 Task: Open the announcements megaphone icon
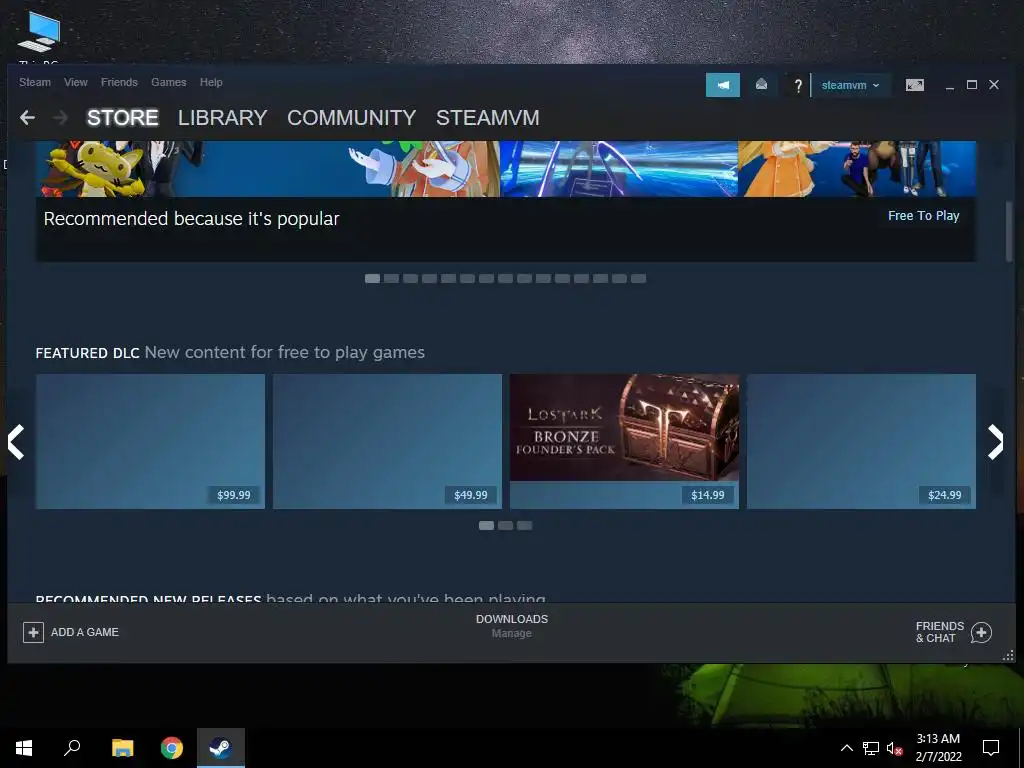pos(723,85)
